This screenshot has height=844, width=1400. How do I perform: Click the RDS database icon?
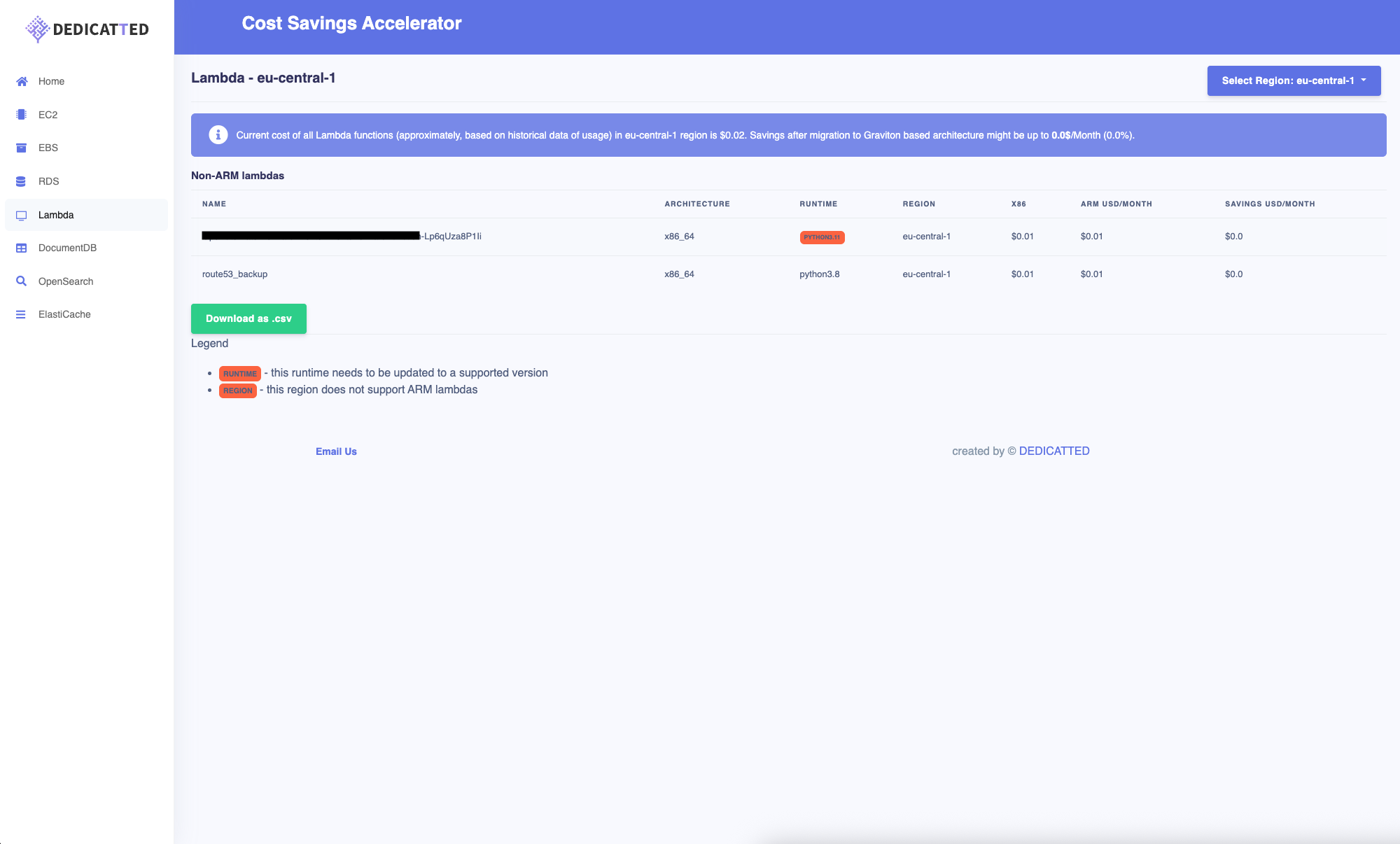click(x=21, y=181)
